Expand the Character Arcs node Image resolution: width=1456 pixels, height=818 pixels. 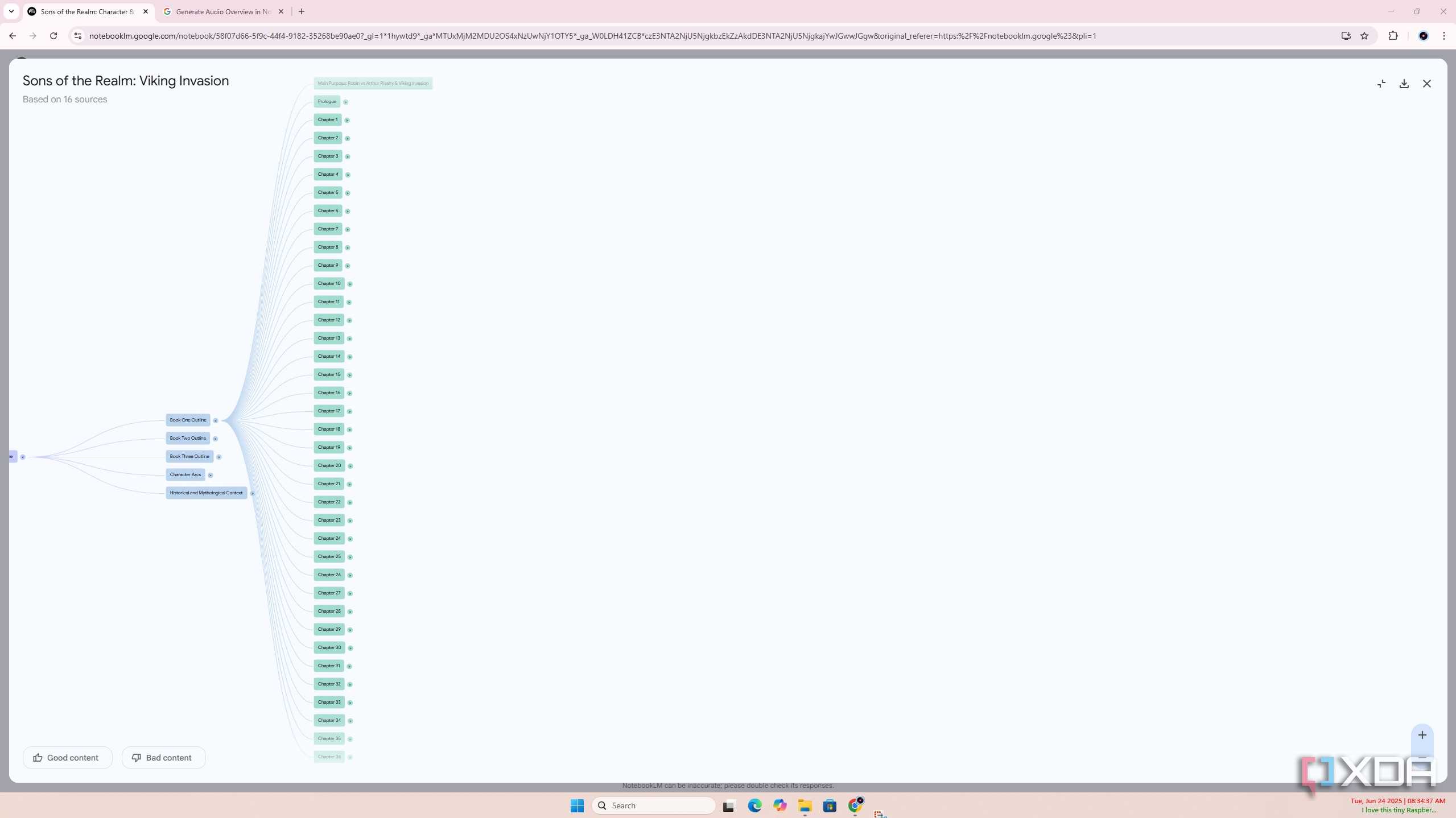(210, 475)
